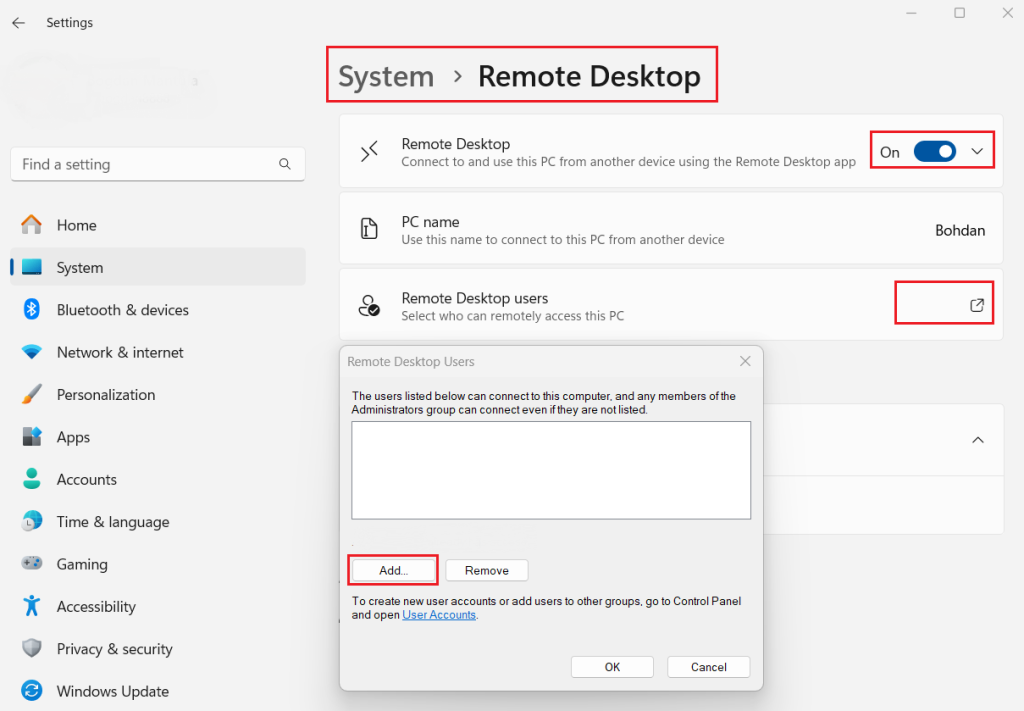The height and width of the screenshot is (711, 1024).
Task: Collapse the section using the up chevron
Action: 977,439
